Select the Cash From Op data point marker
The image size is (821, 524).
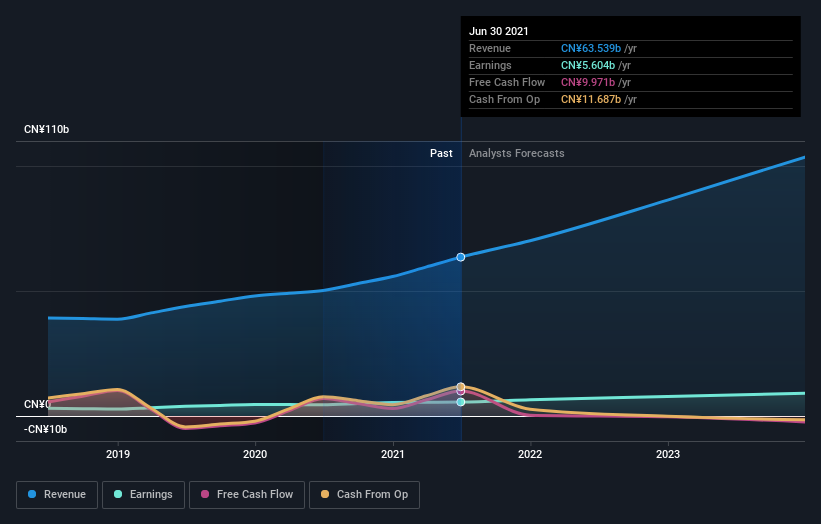pyautogui.click(x=461, y=387)
